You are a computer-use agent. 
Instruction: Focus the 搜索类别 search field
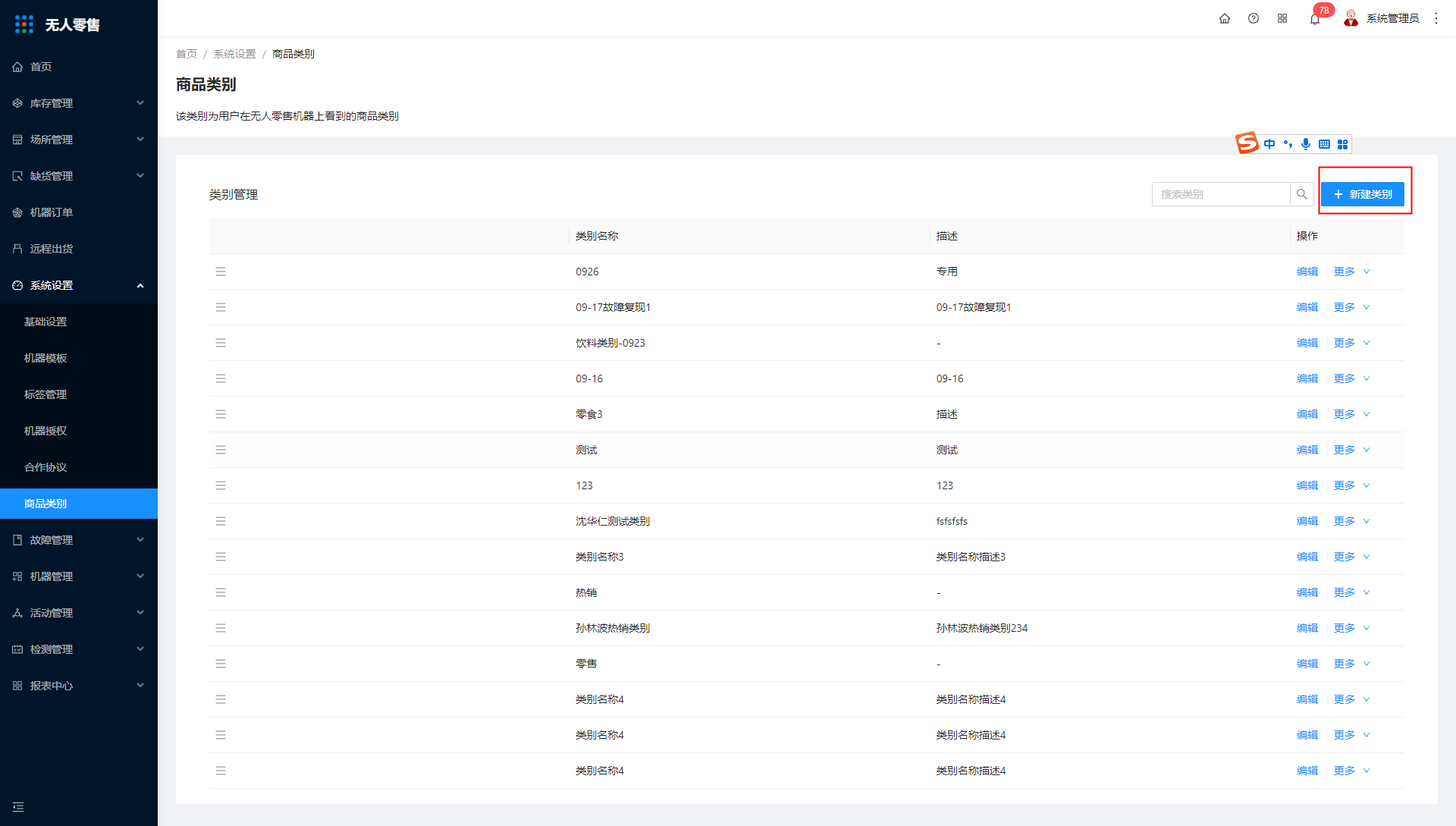[x=1221, y=194]
